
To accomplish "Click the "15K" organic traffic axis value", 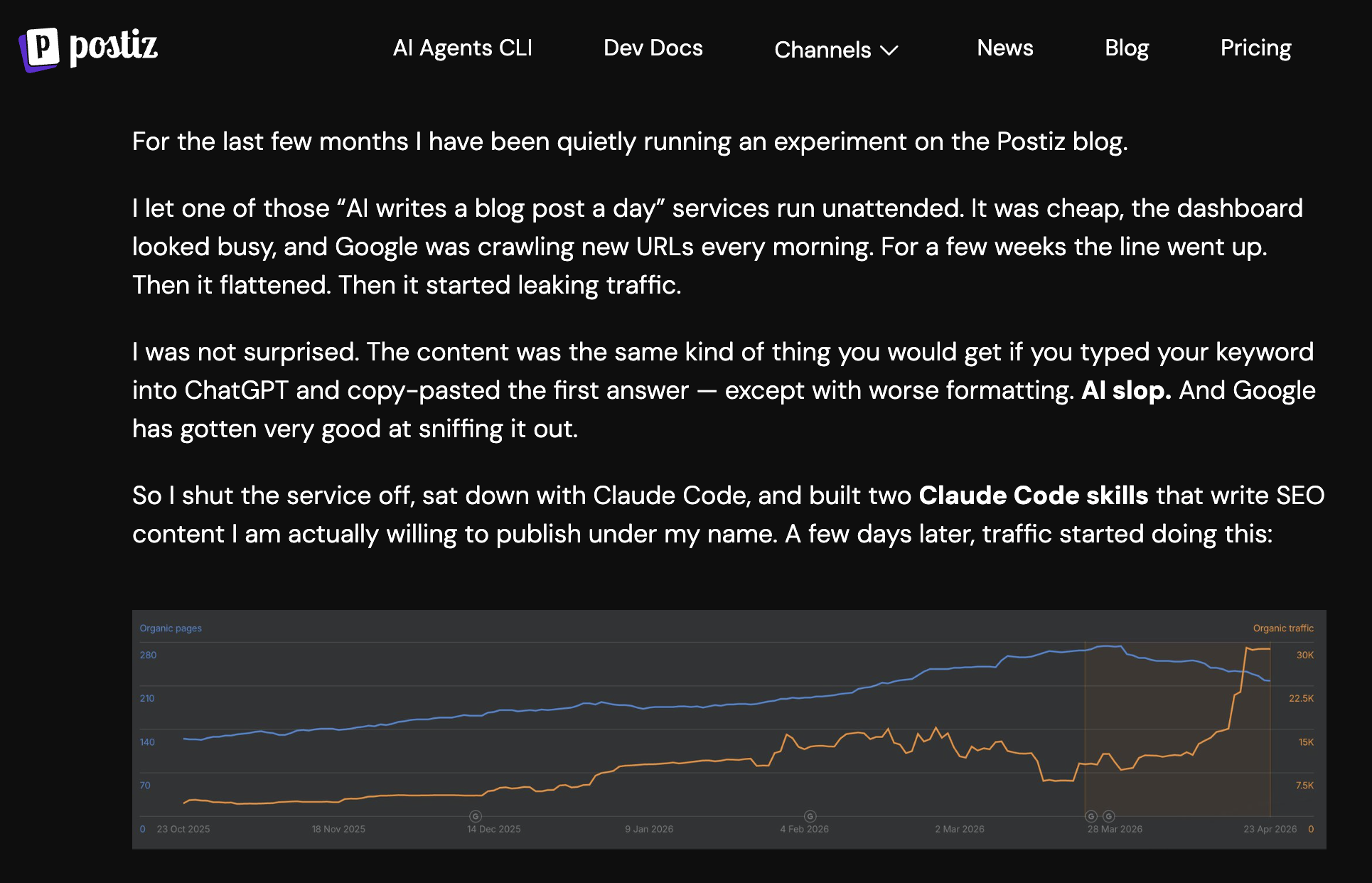I will tap(1307, 742).
